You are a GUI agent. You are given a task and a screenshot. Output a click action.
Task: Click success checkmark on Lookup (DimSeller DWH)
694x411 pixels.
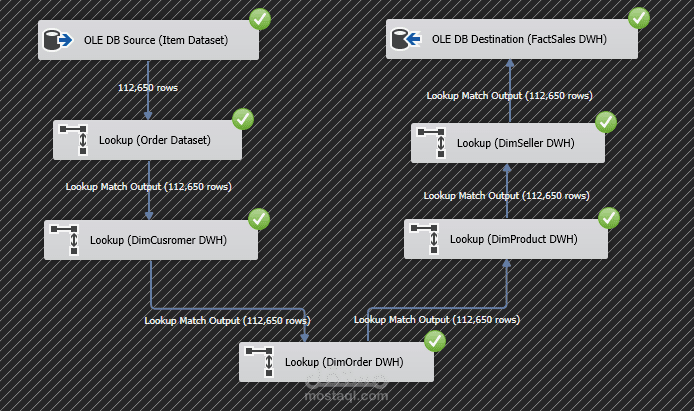[606, 122]
